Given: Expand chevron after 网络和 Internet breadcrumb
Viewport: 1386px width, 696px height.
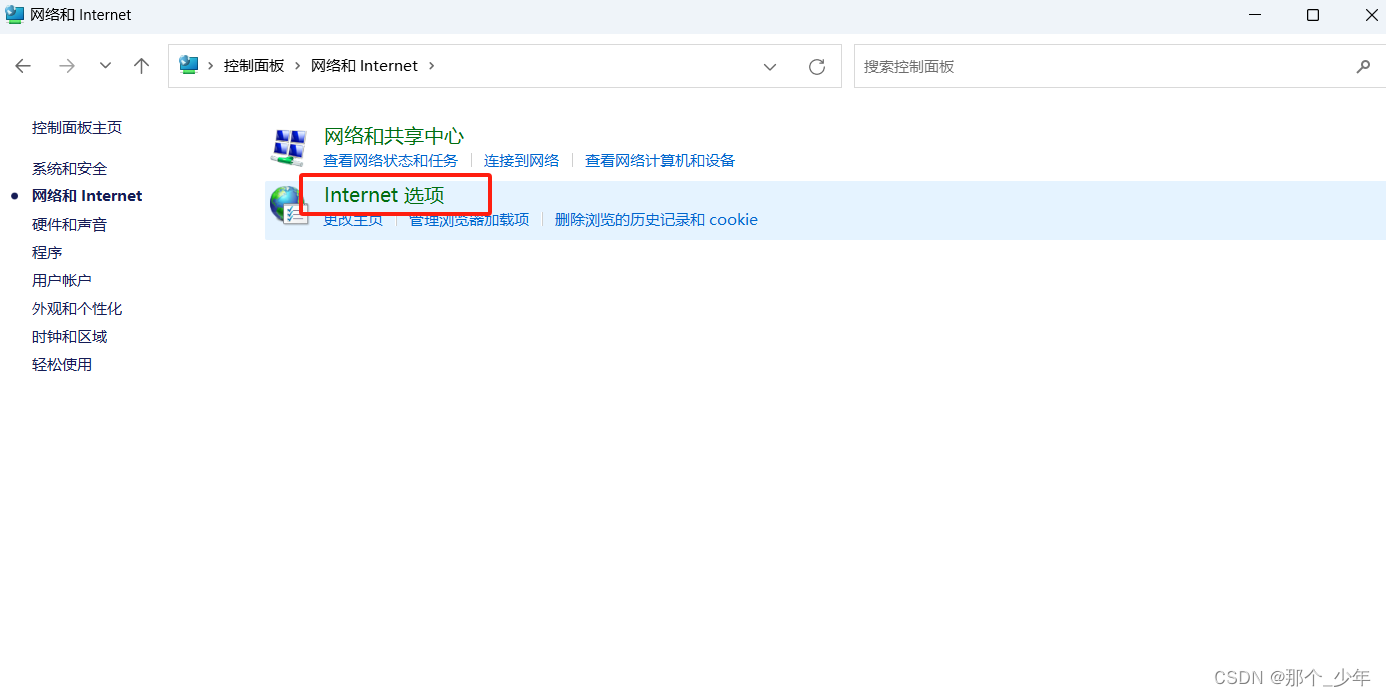Looking at the screenshot, I should [x=432, y=66].
